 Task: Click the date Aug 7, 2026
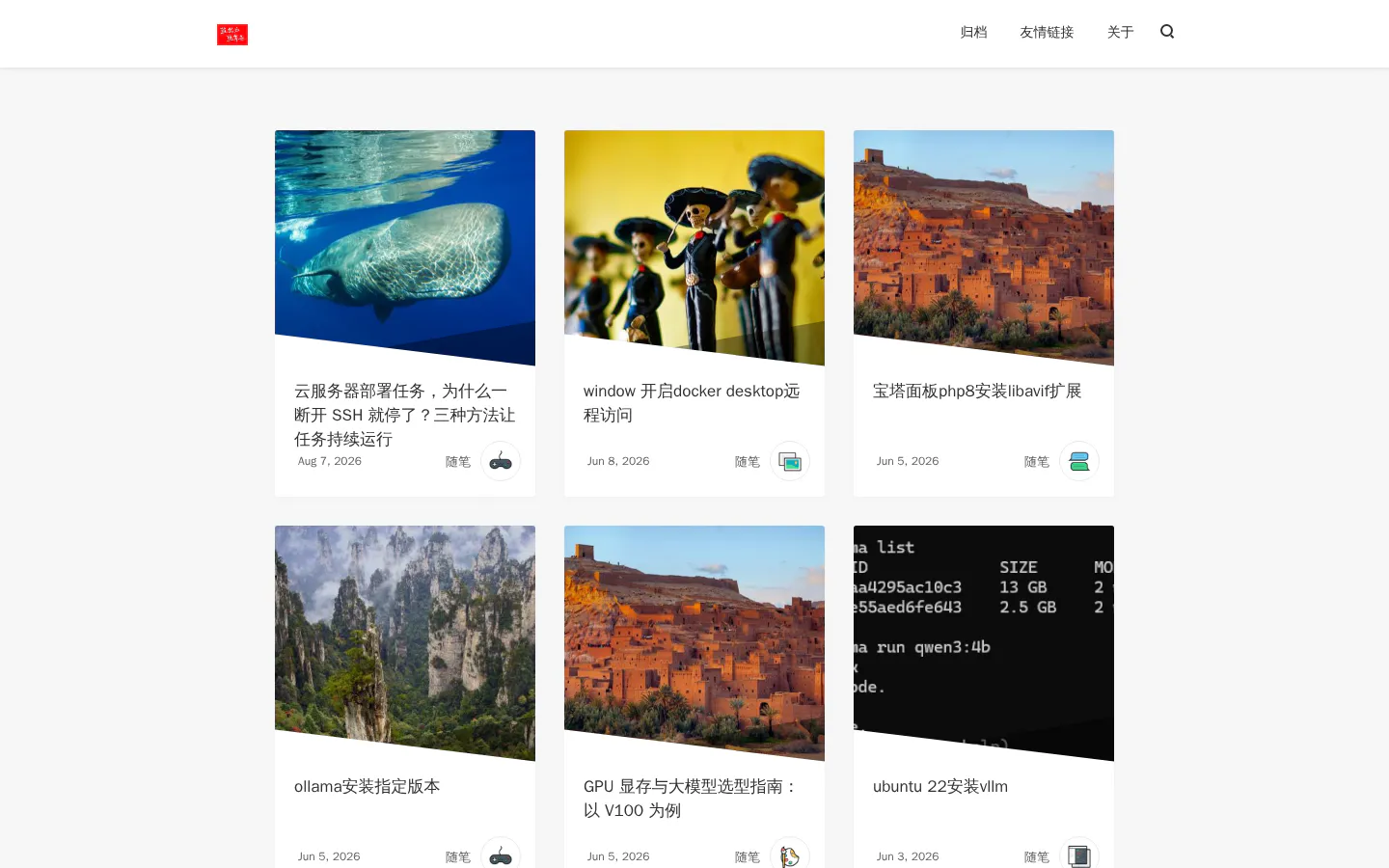pos(330,461)
